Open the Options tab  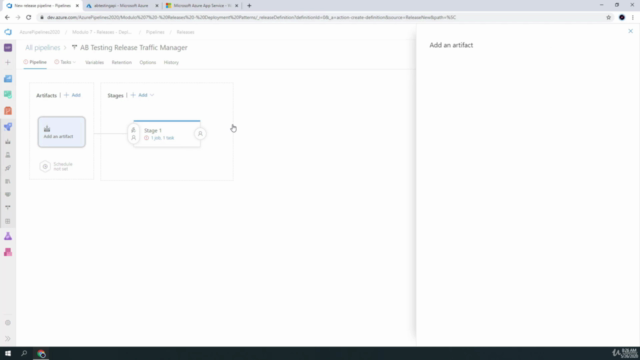pos(148,62)
